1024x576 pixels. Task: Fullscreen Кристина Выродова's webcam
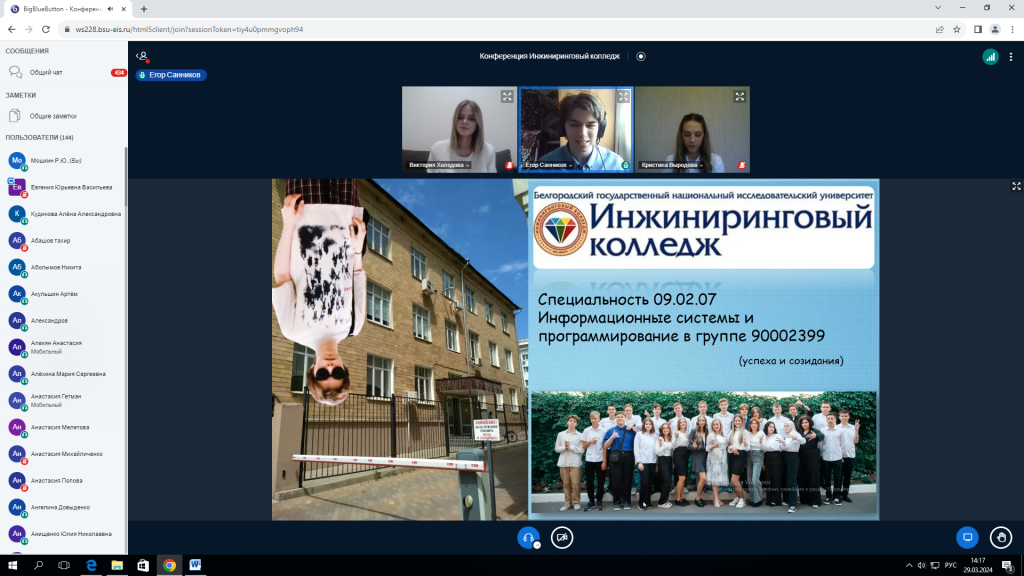click(739, 97)
